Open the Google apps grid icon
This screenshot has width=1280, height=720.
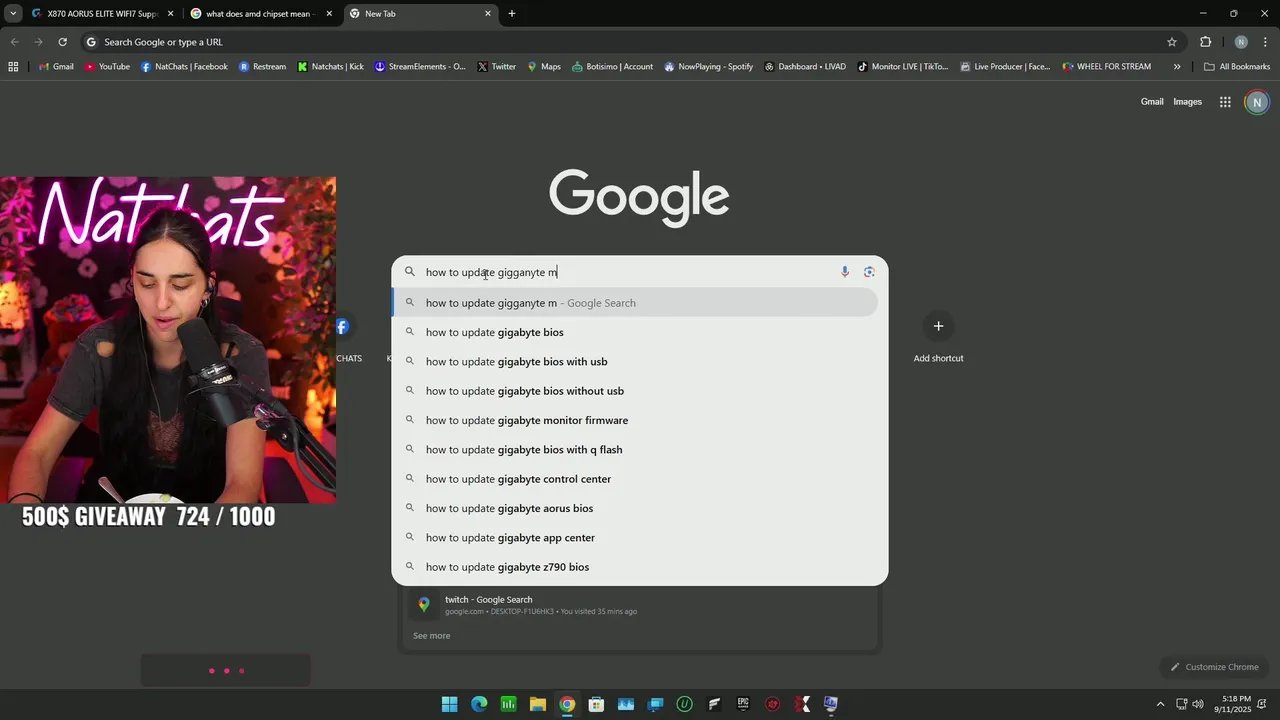[x=1225, y=102]
